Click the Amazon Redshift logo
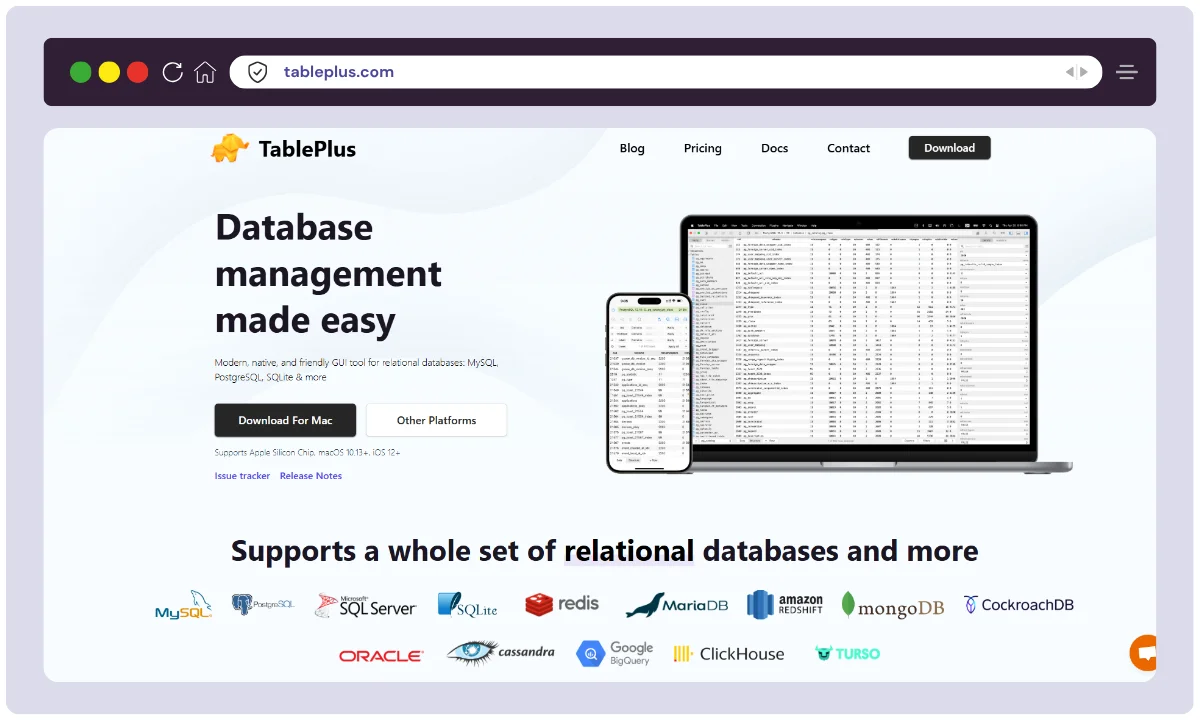 click(x=785, y=604)
